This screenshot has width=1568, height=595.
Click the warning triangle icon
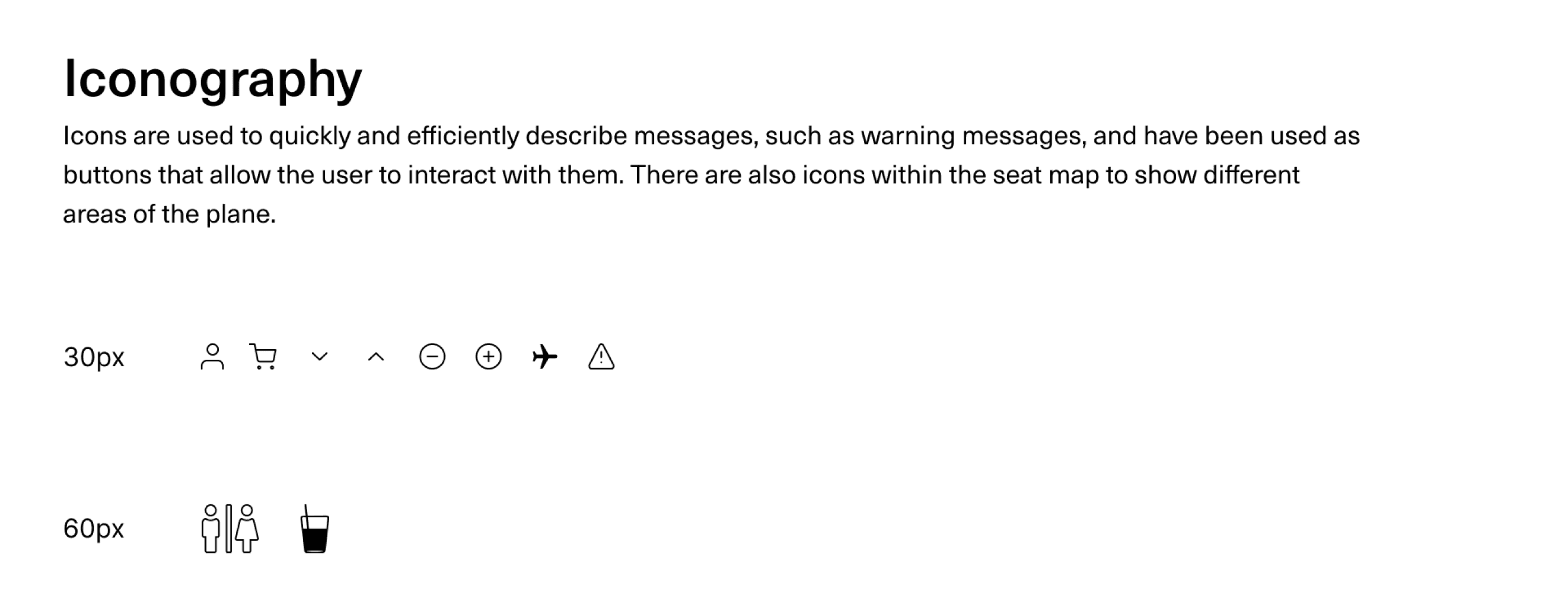coord(601,357)
